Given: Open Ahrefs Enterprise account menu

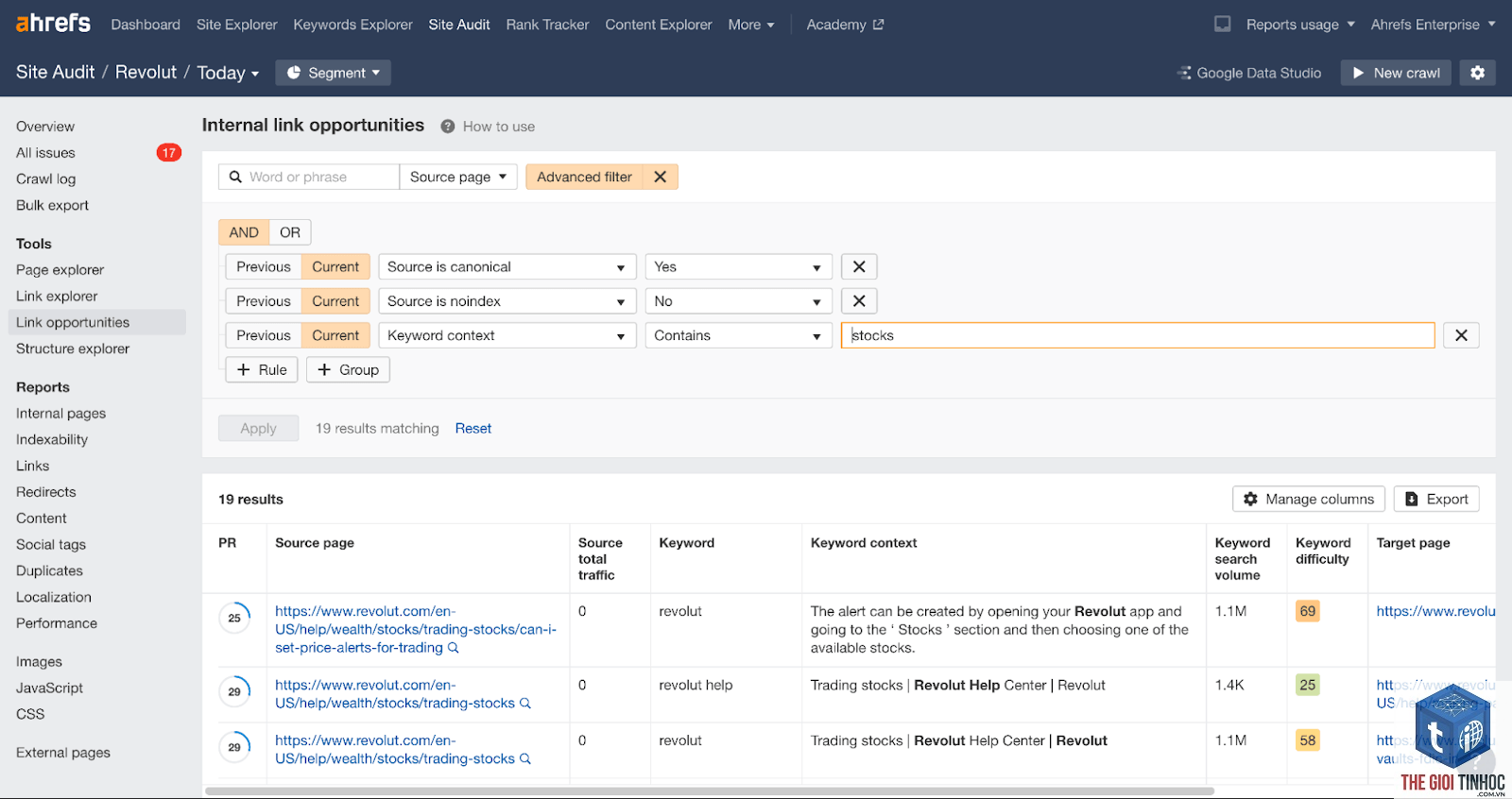Looking at the screenshot, I should tap(1433, 25).
